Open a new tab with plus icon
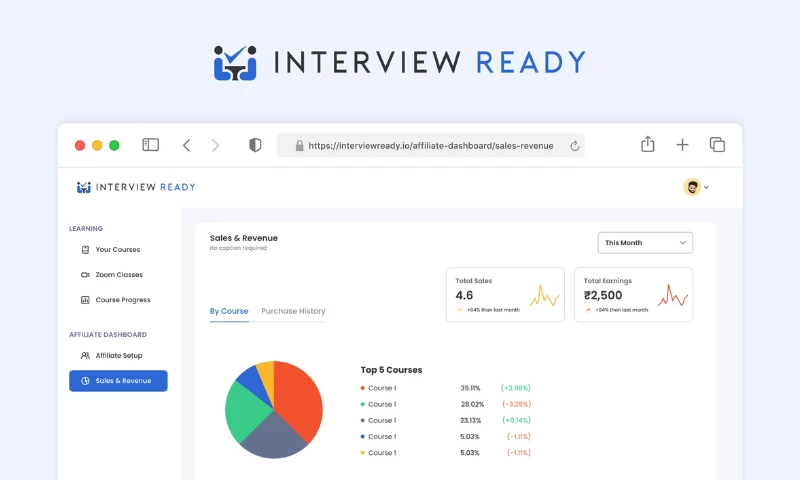The image size is (800, 480). (682, 145)
